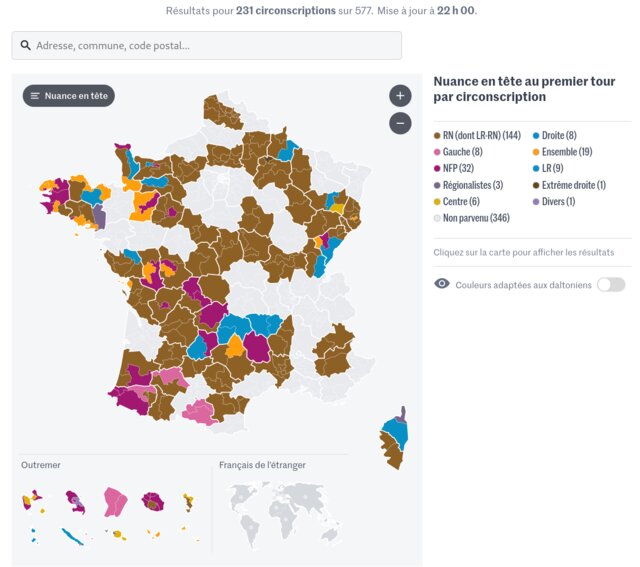640x567 pixels.
Task: Click the LR (9) legend item
Action: [x=552, y=168]
